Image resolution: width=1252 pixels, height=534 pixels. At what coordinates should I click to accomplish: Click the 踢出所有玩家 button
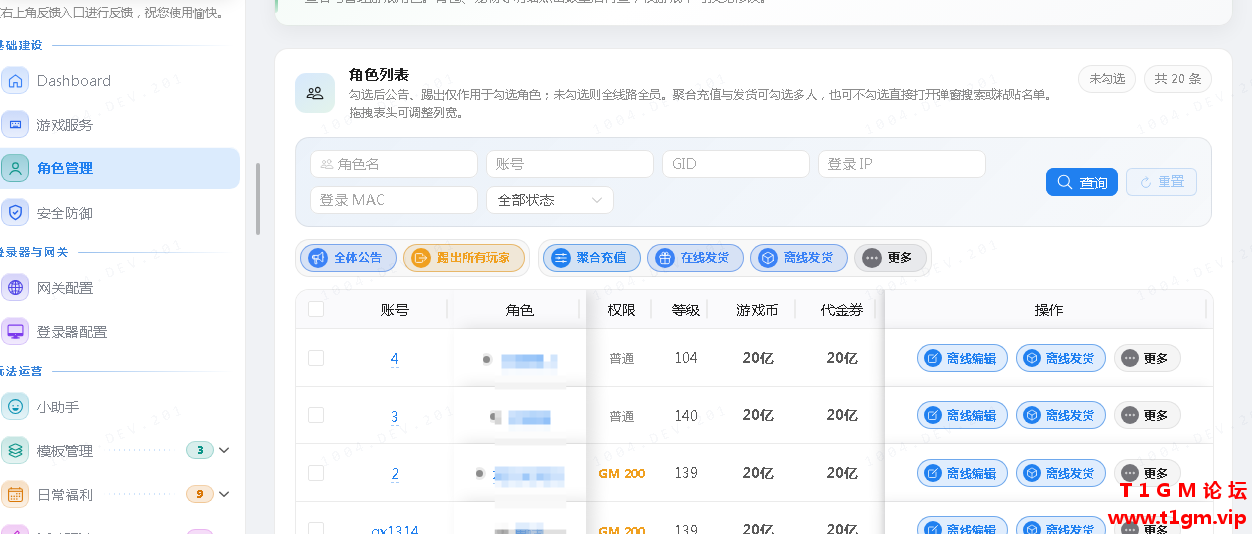tap(464, 258)
